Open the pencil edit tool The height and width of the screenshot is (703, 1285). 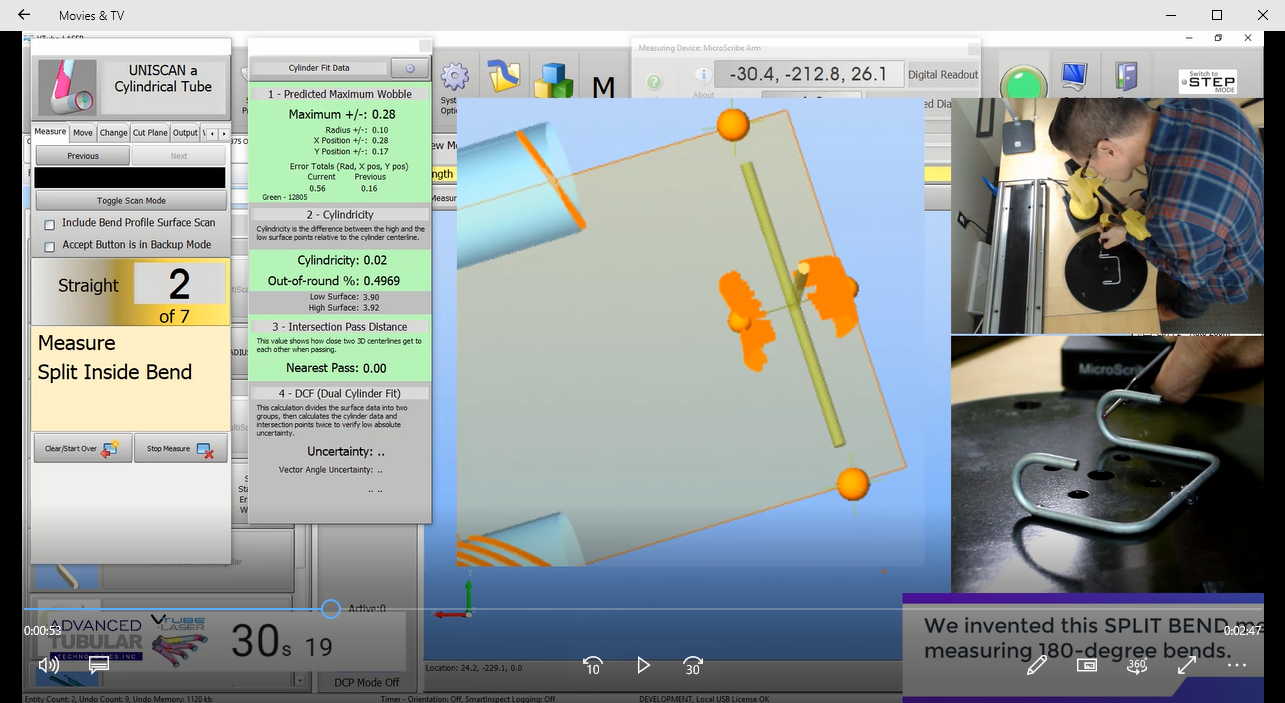point(1037,665)
